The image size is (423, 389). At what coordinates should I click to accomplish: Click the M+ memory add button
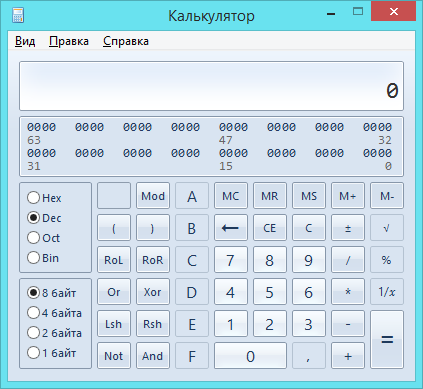[x=348, y=196]
